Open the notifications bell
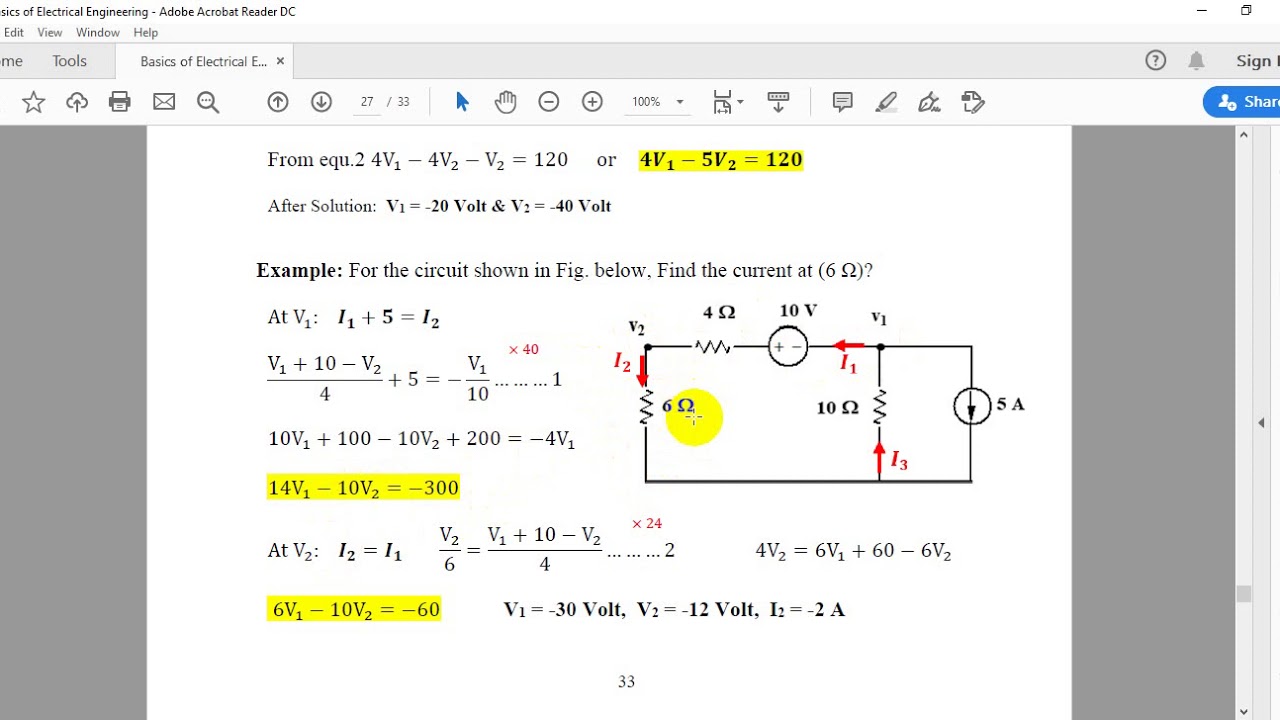 pyautogui.click(x=1196, y=61)
